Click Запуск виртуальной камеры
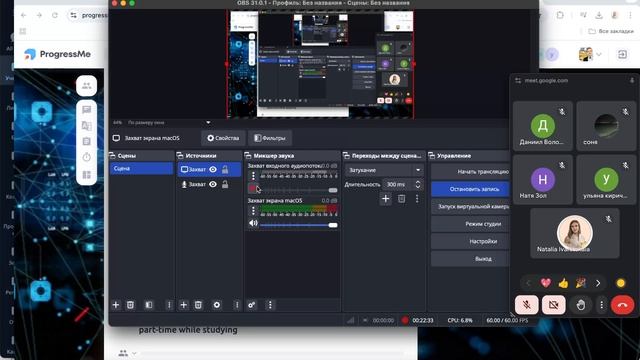640x360 pixels. 471,207
